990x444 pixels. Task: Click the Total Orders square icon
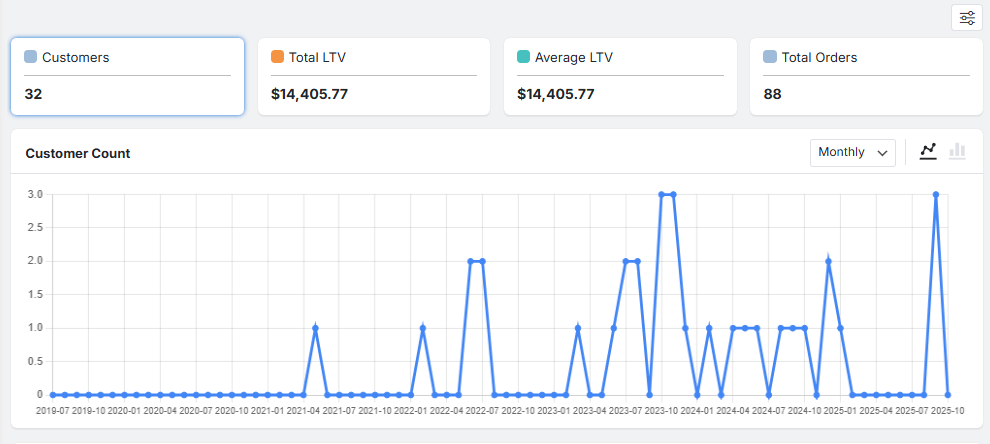[x=770, y=57]
